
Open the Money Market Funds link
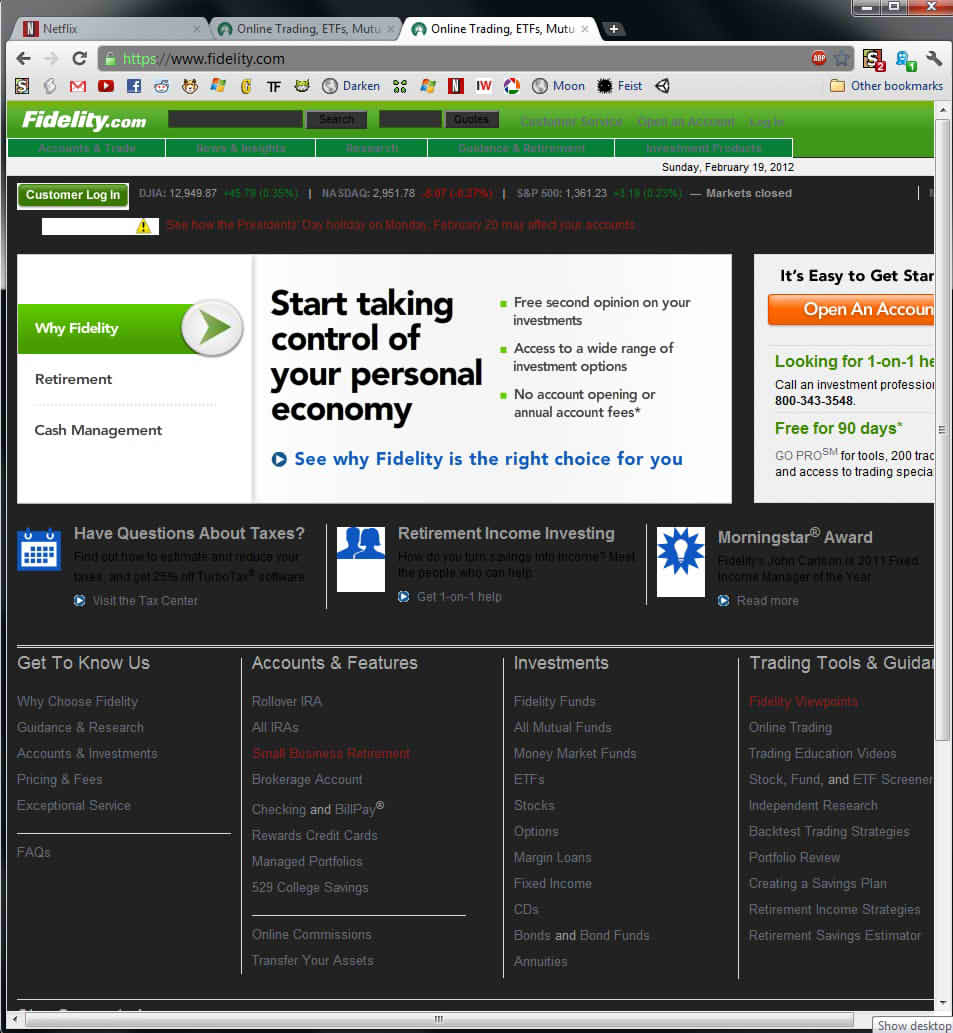coord(575,754)
